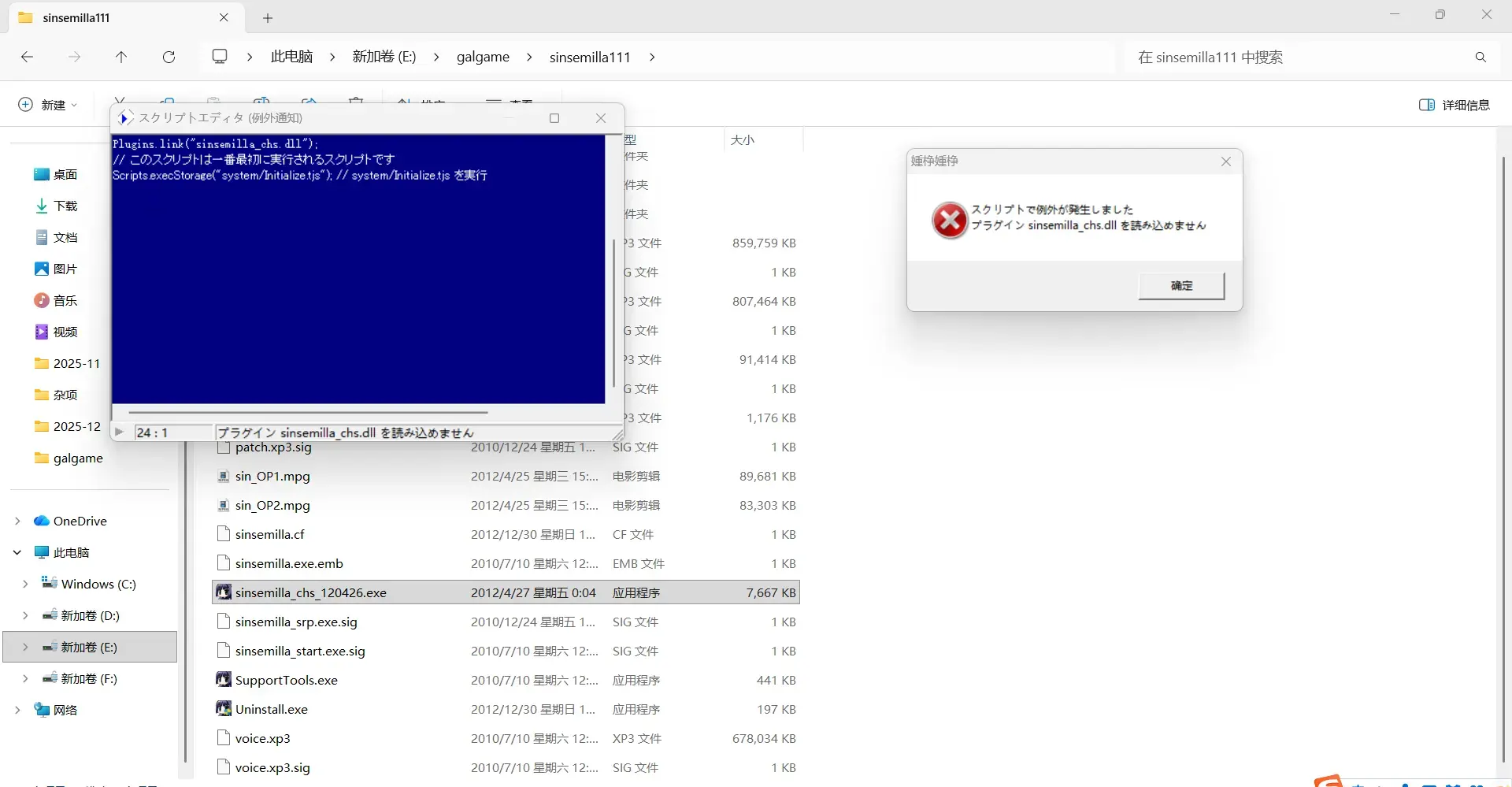Expand the OneDrive tree node
The width and height of the screenshot is (1512, 787).
click(x=17, y=521)
